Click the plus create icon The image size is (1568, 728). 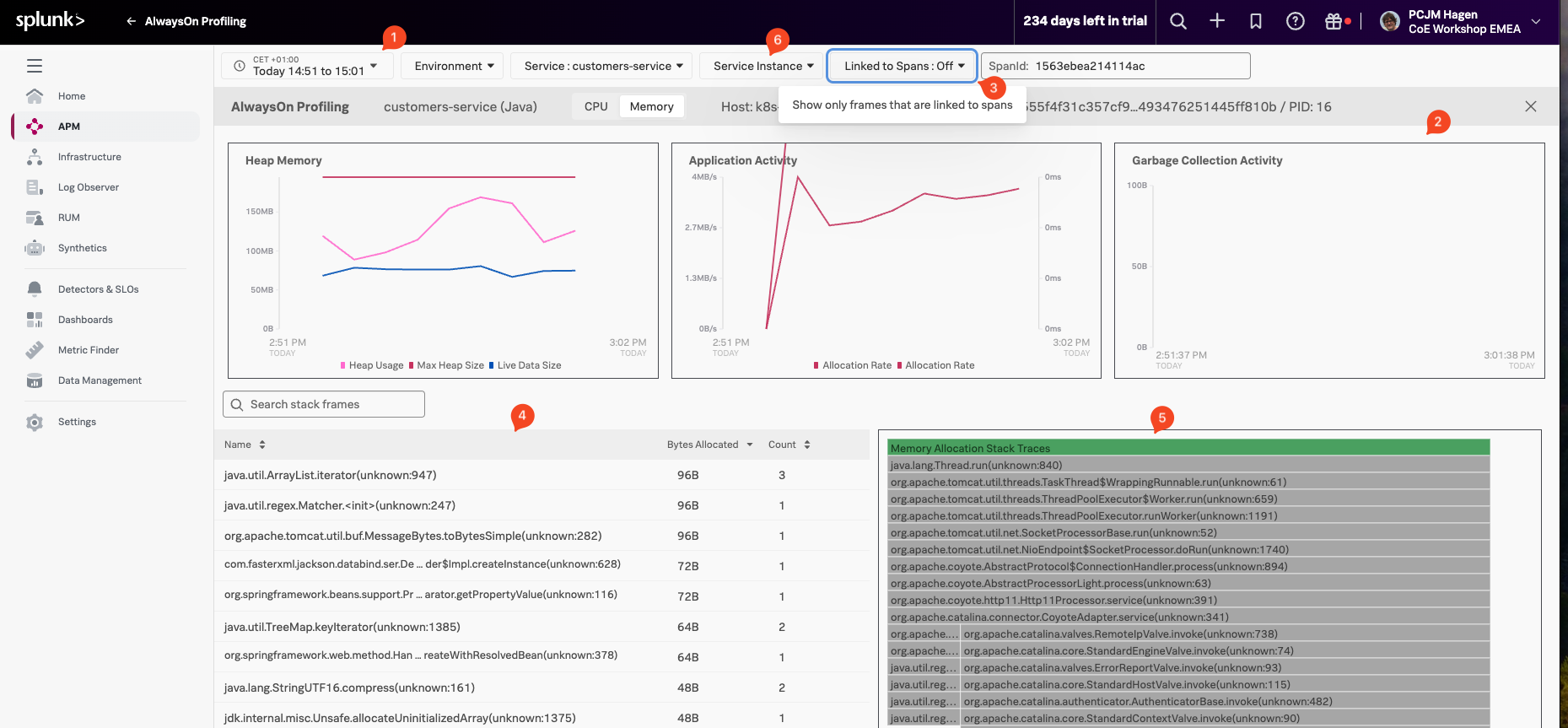point(1217,22)
